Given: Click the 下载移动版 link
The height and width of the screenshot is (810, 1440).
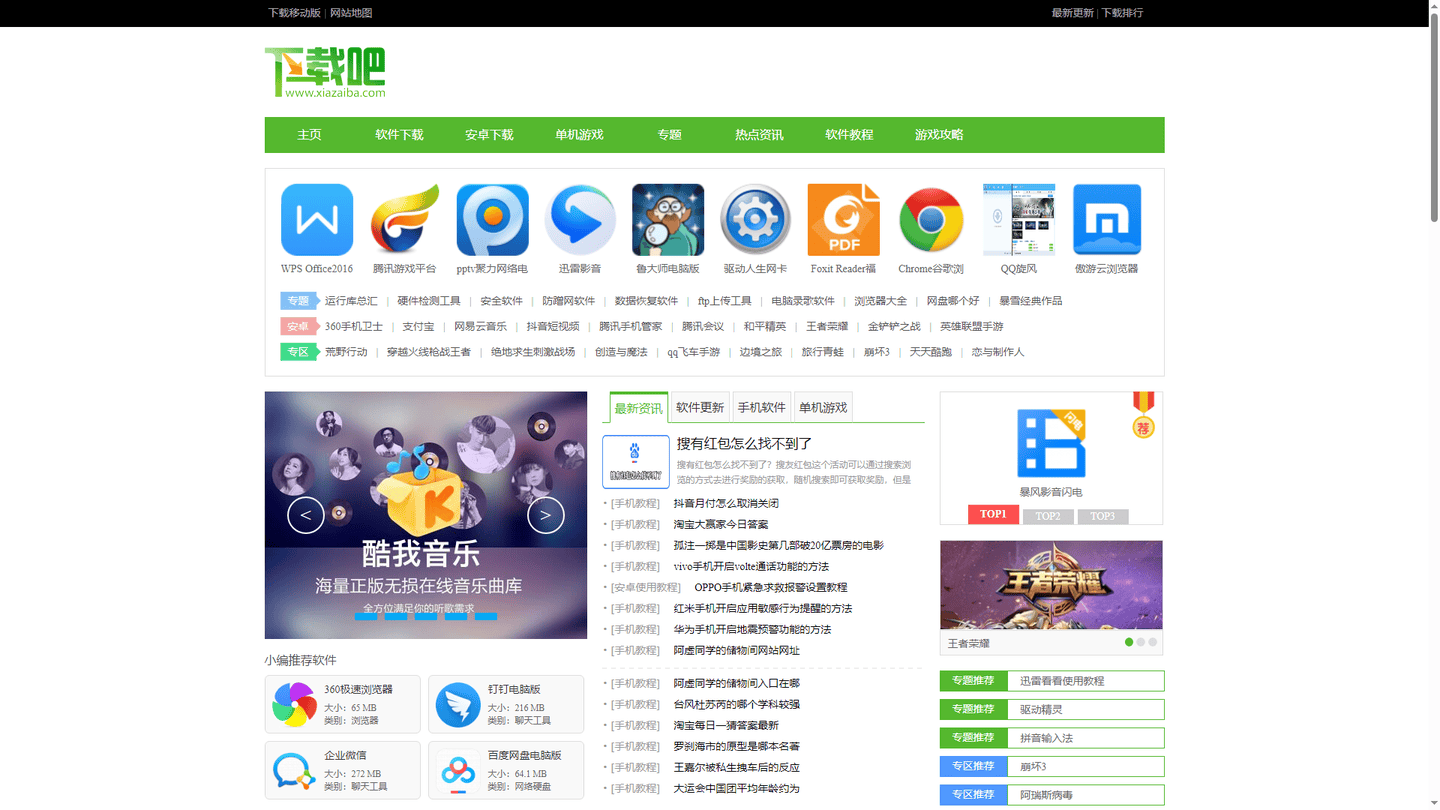Looking at the screenshot, I should click(294, 13).
